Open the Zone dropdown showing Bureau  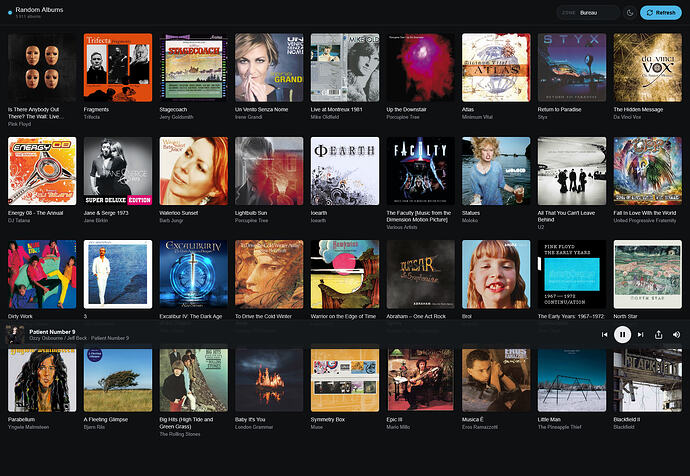pyautogui.click(x=588, y=13)
